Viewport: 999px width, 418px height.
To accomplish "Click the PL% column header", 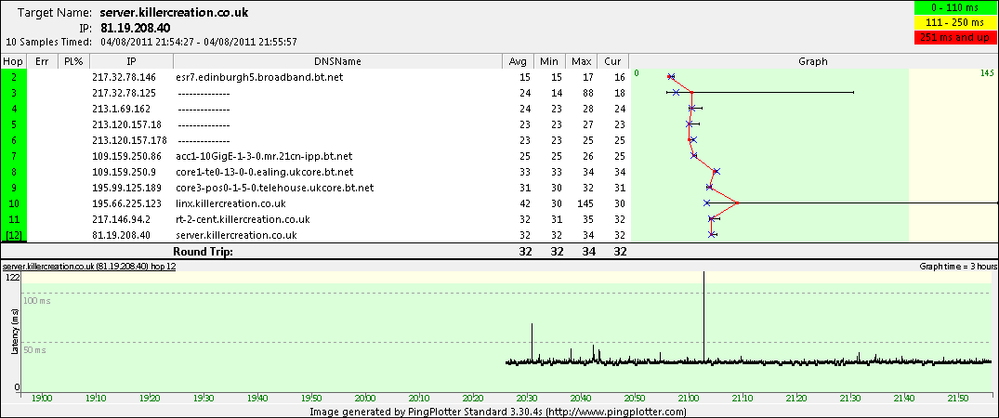I will (74, 62).
